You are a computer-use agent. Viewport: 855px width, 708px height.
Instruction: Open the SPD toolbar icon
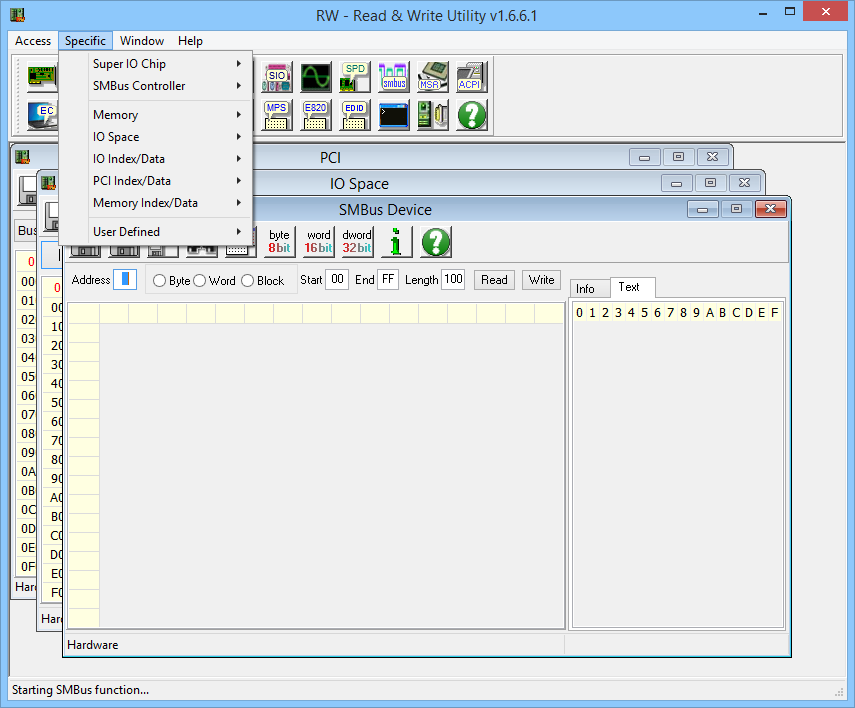pyautogui.click(x=355, y=77)
